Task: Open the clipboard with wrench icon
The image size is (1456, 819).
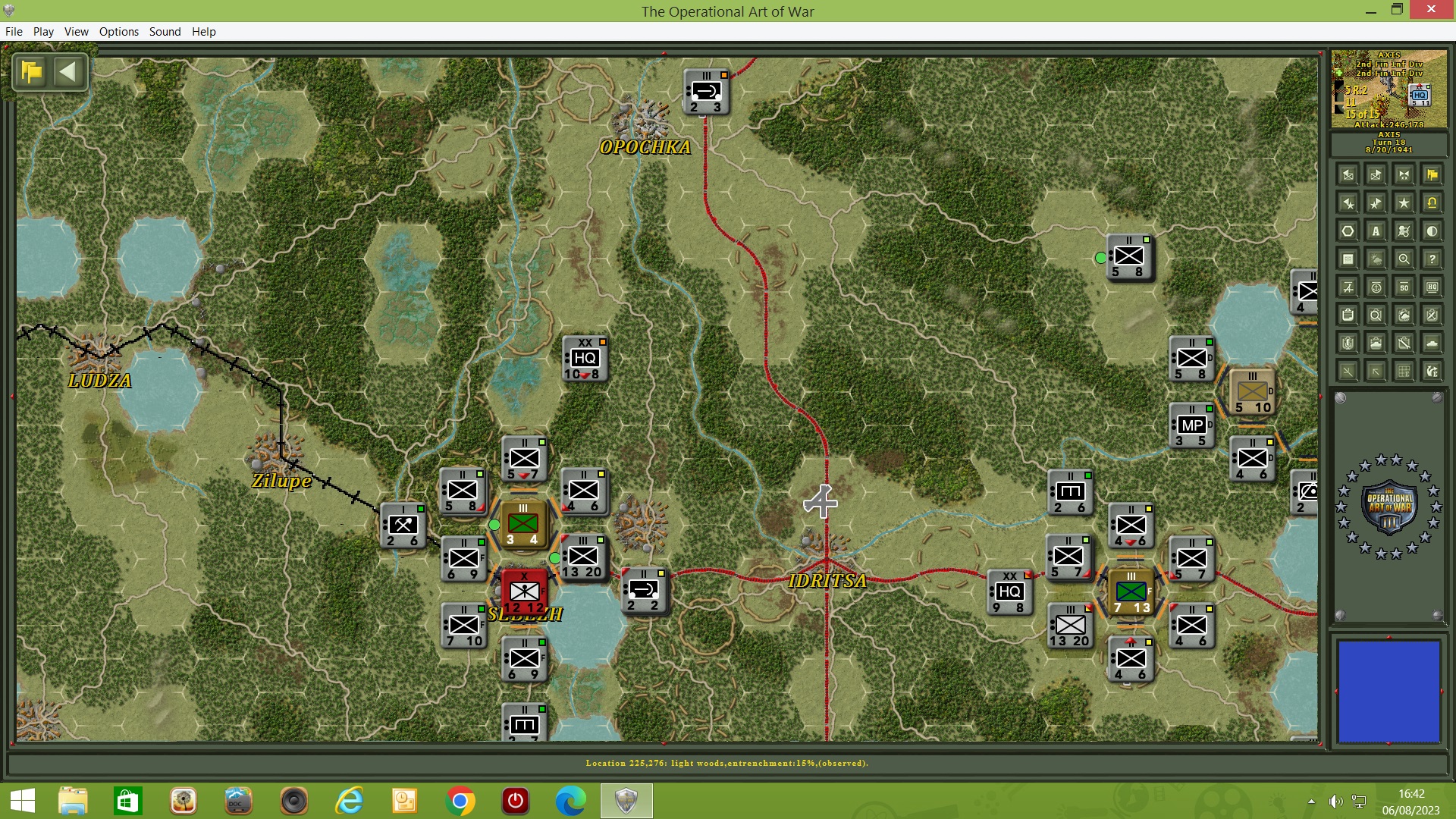Action: [x=1404, y=344]
